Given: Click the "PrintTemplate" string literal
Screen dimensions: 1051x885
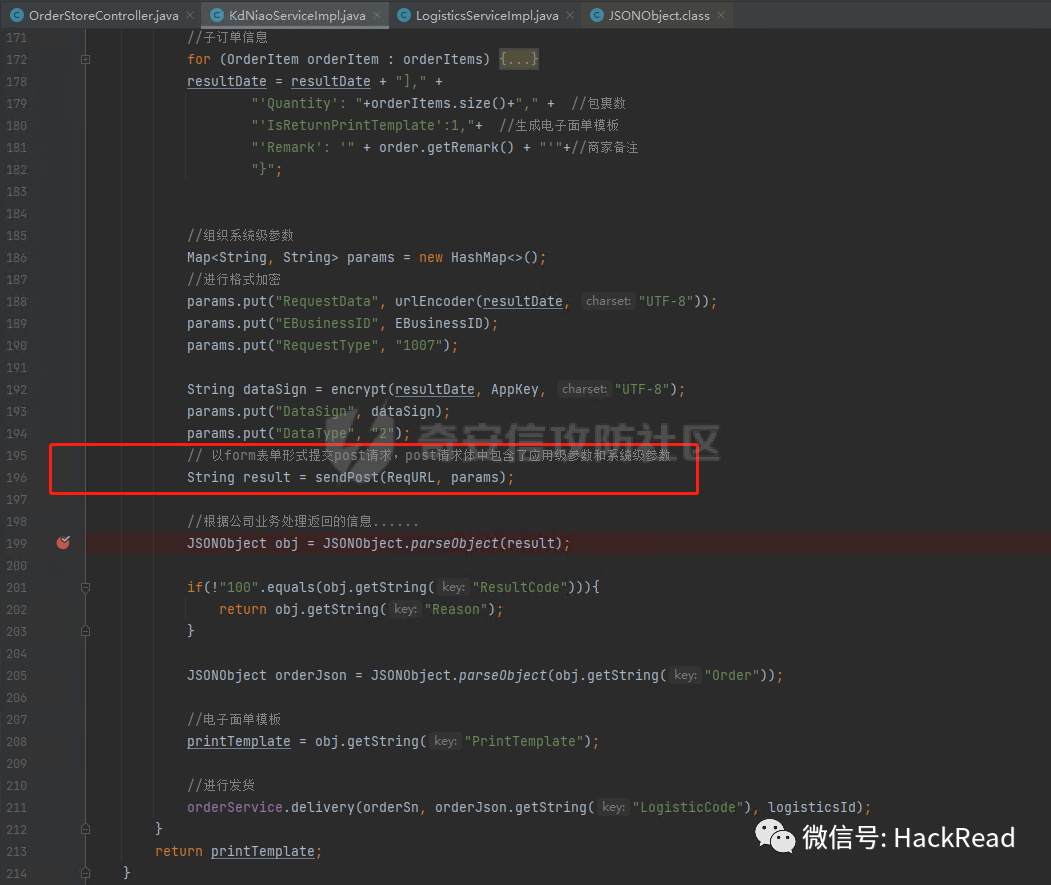Looking at the screenshot, I should (524, 742).
